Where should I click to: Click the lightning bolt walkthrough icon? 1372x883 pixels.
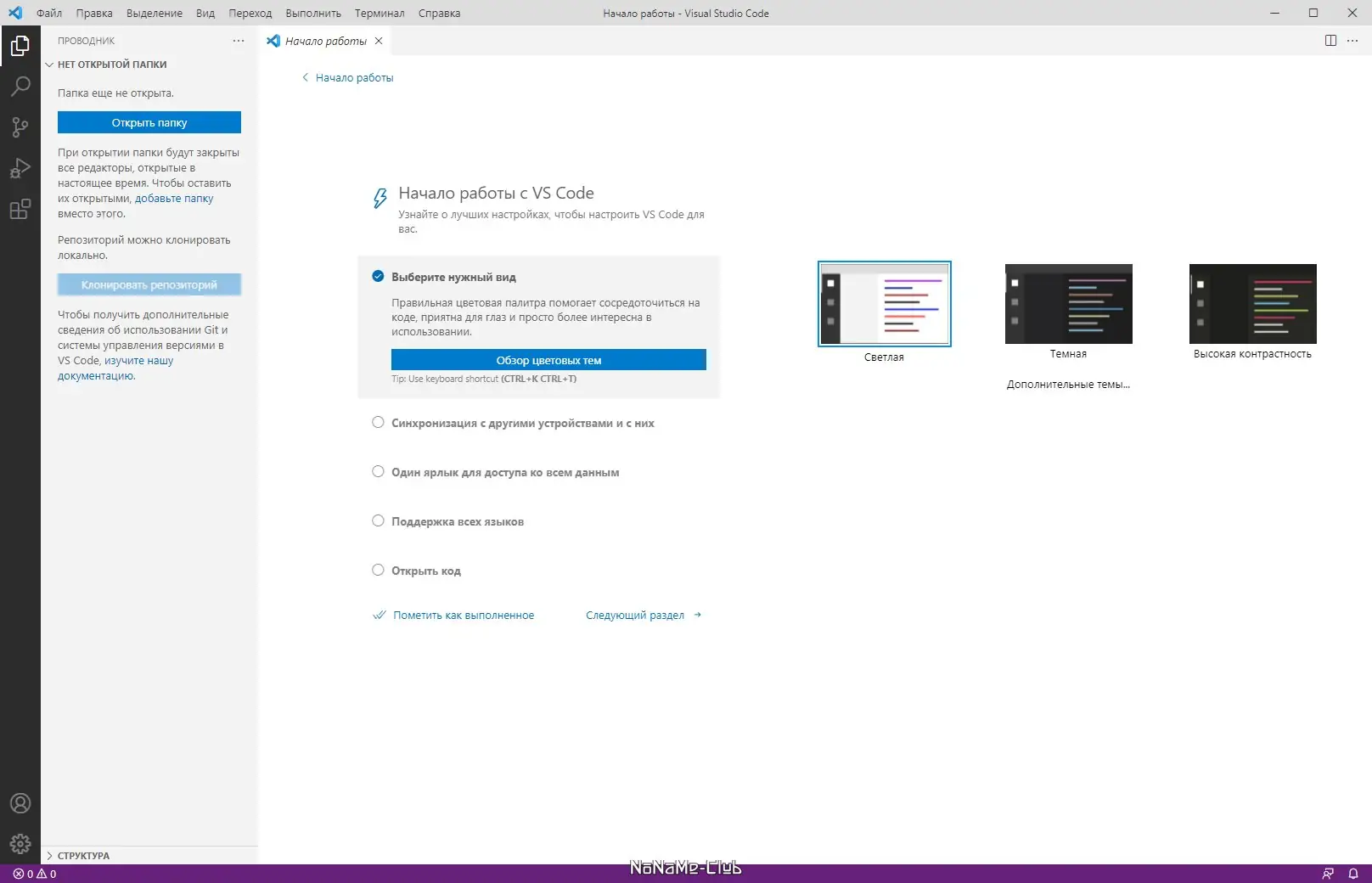pyautogui.click(x=380, y=199)
